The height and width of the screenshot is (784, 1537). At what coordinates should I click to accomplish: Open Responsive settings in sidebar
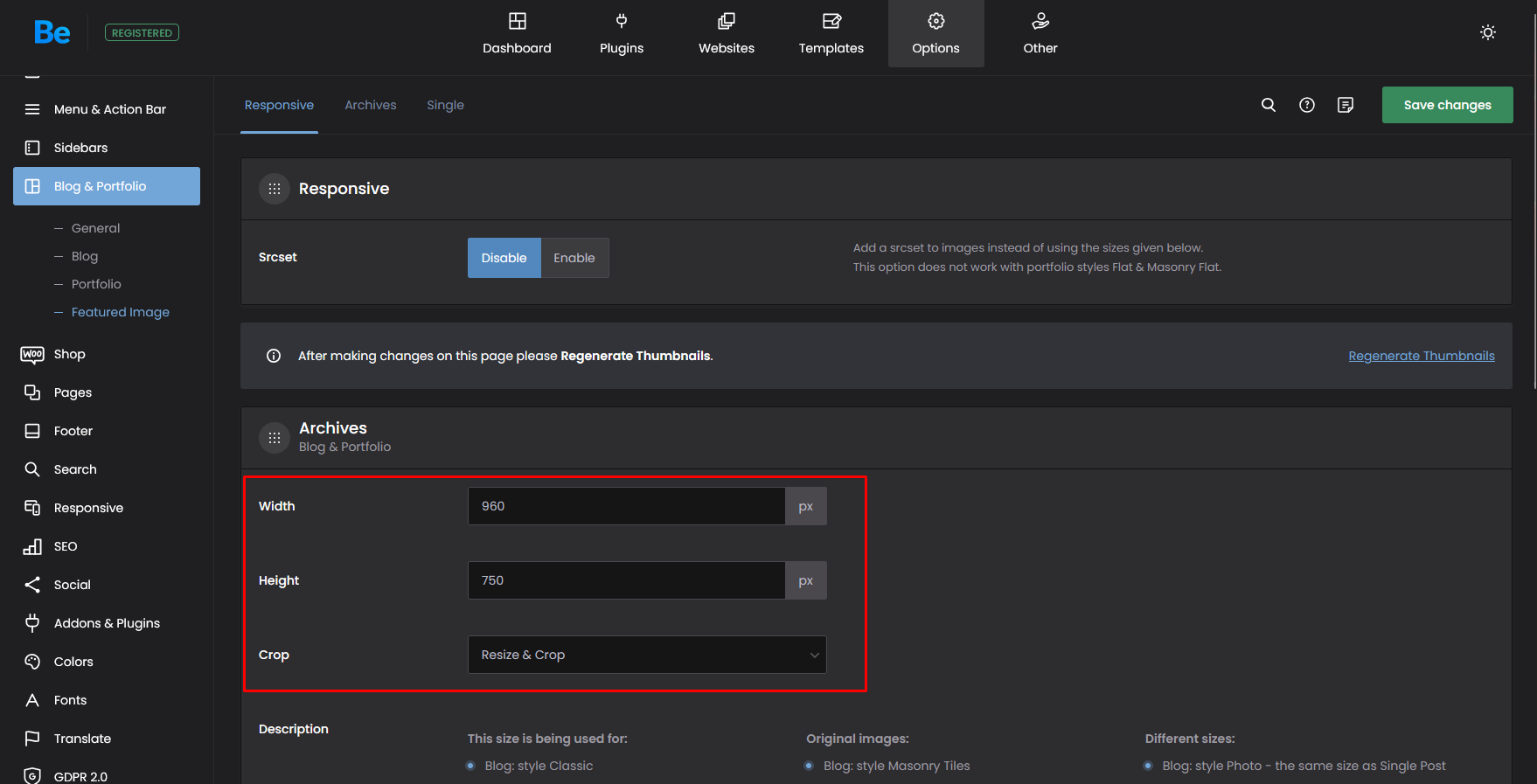(88, 508)
